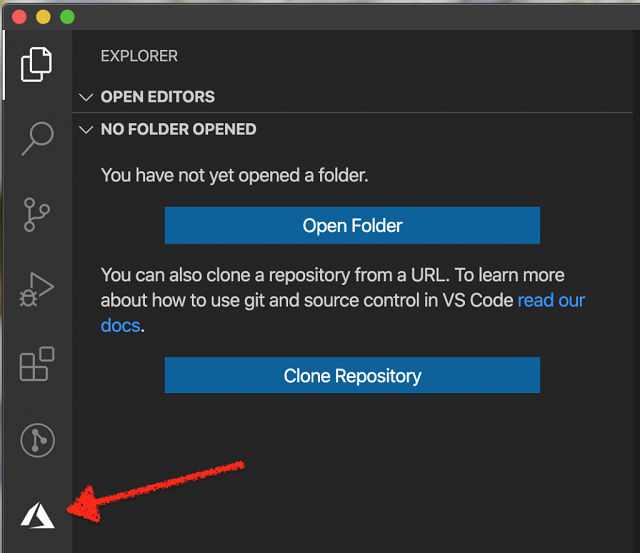Image resolution: width=640 pixels, height=553 pixels.
Task: Open the Run and Debug icon
Action: 37,289
